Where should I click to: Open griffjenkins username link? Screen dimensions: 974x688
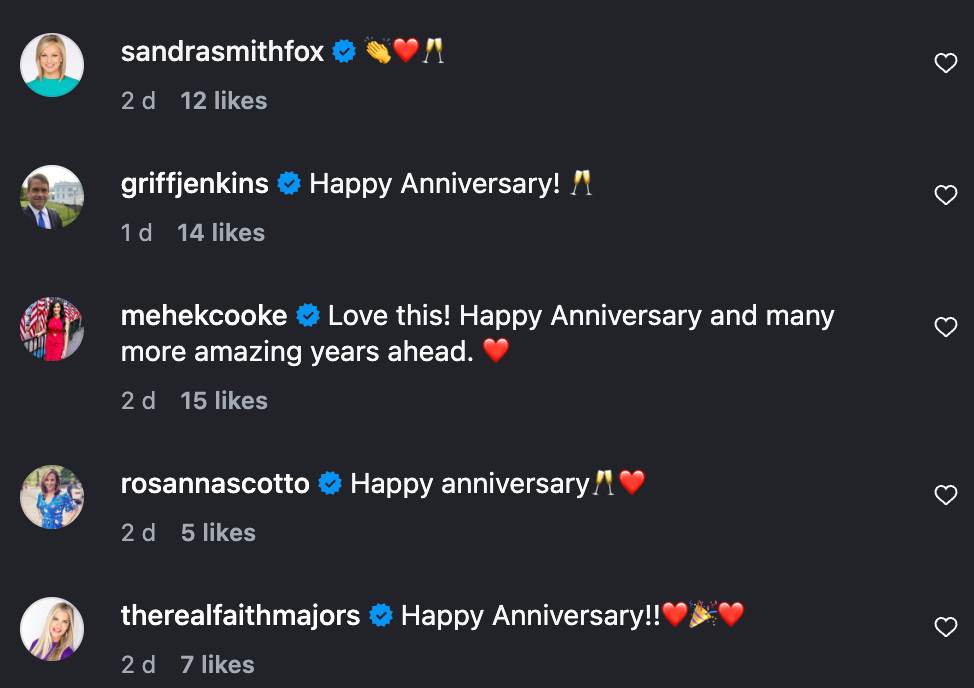[194, 184]
